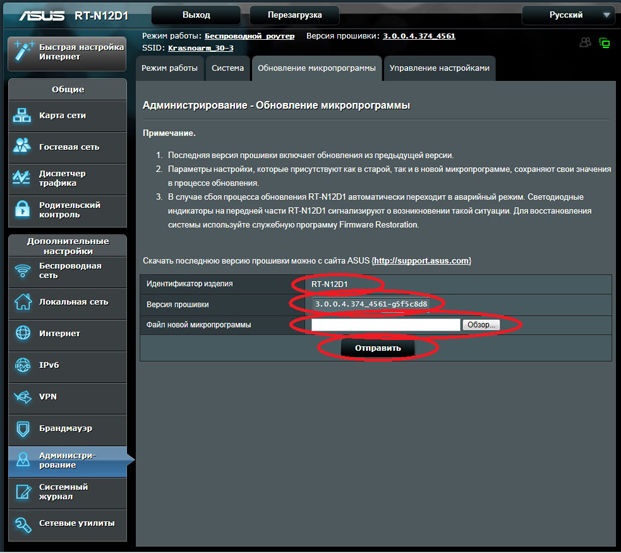
Task: Click the firmware version 3.0.0.4.374_4561 header link
Action: (419, 36)
